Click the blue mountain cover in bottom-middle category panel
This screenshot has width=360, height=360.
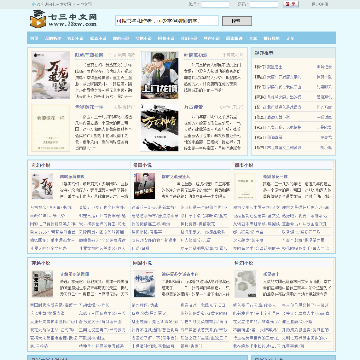click(x=144, y=284)
